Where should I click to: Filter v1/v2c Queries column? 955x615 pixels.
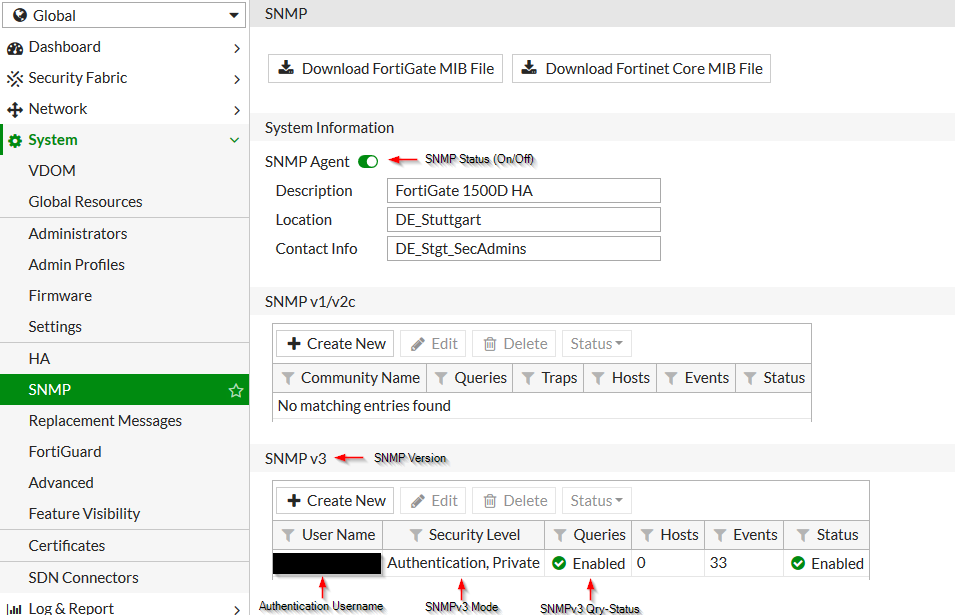(x=441, y=379)
